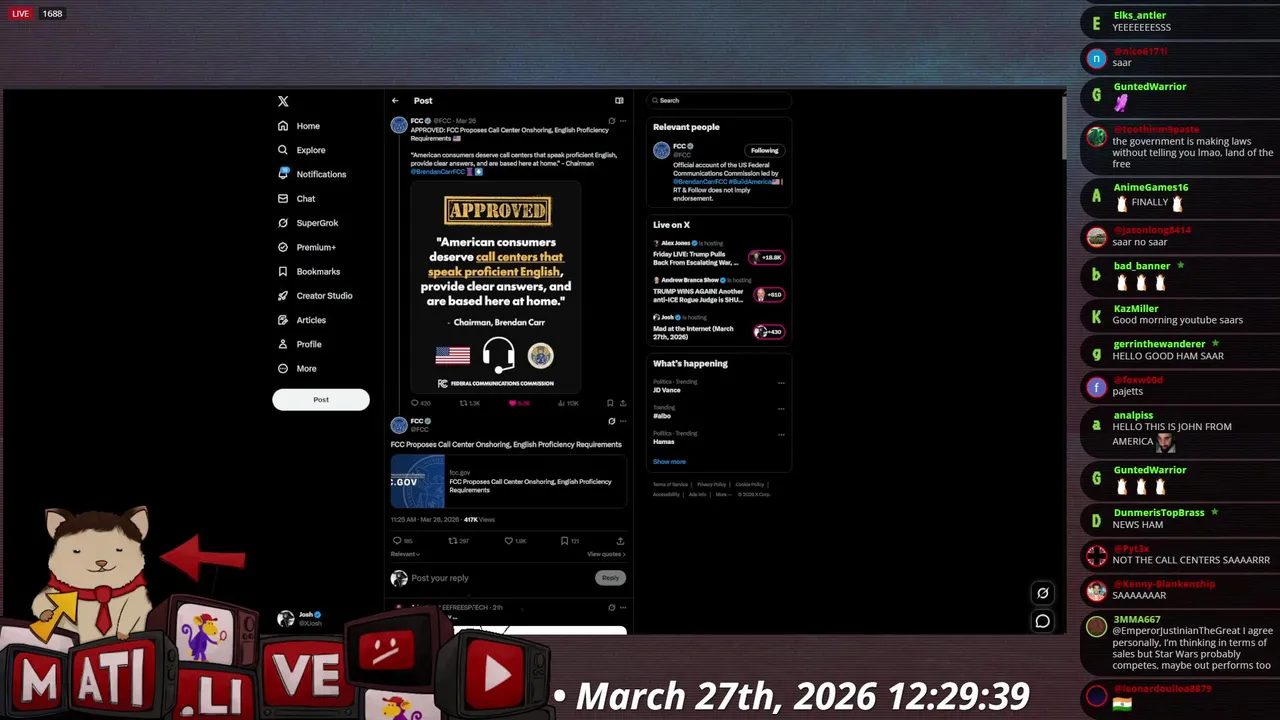Click the Creator Studio rocket icon
The image size is (1280, 720).
283,296
